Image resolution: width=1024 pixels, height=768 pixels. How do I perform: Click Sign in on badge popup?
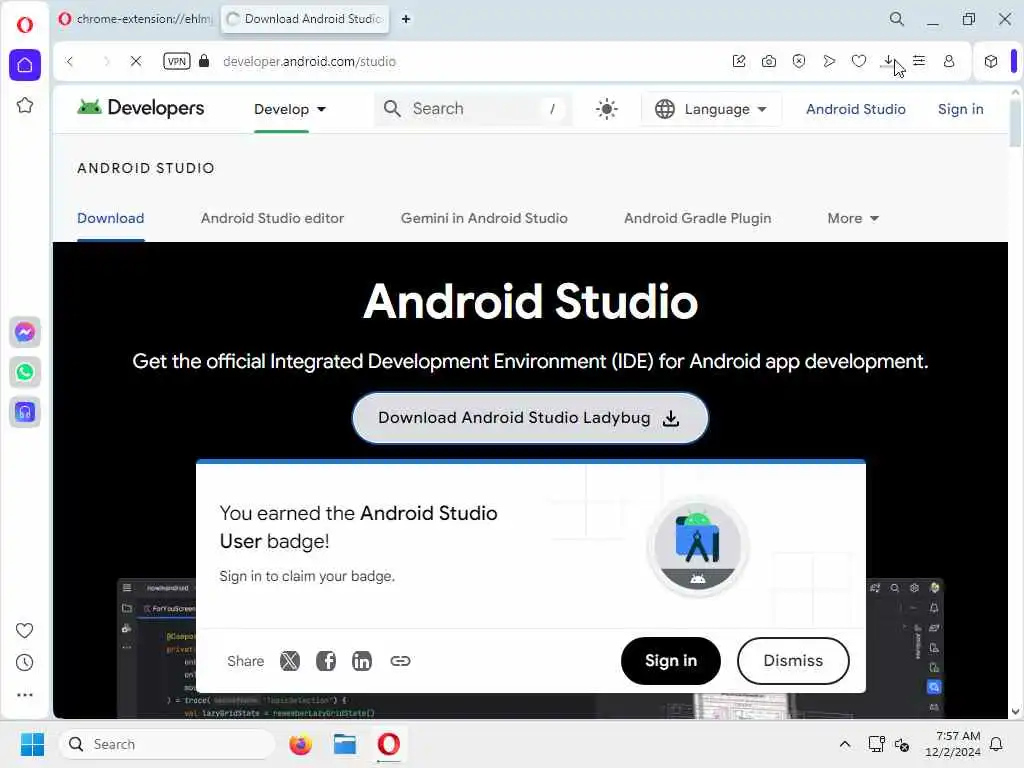[x=671, y=661]
